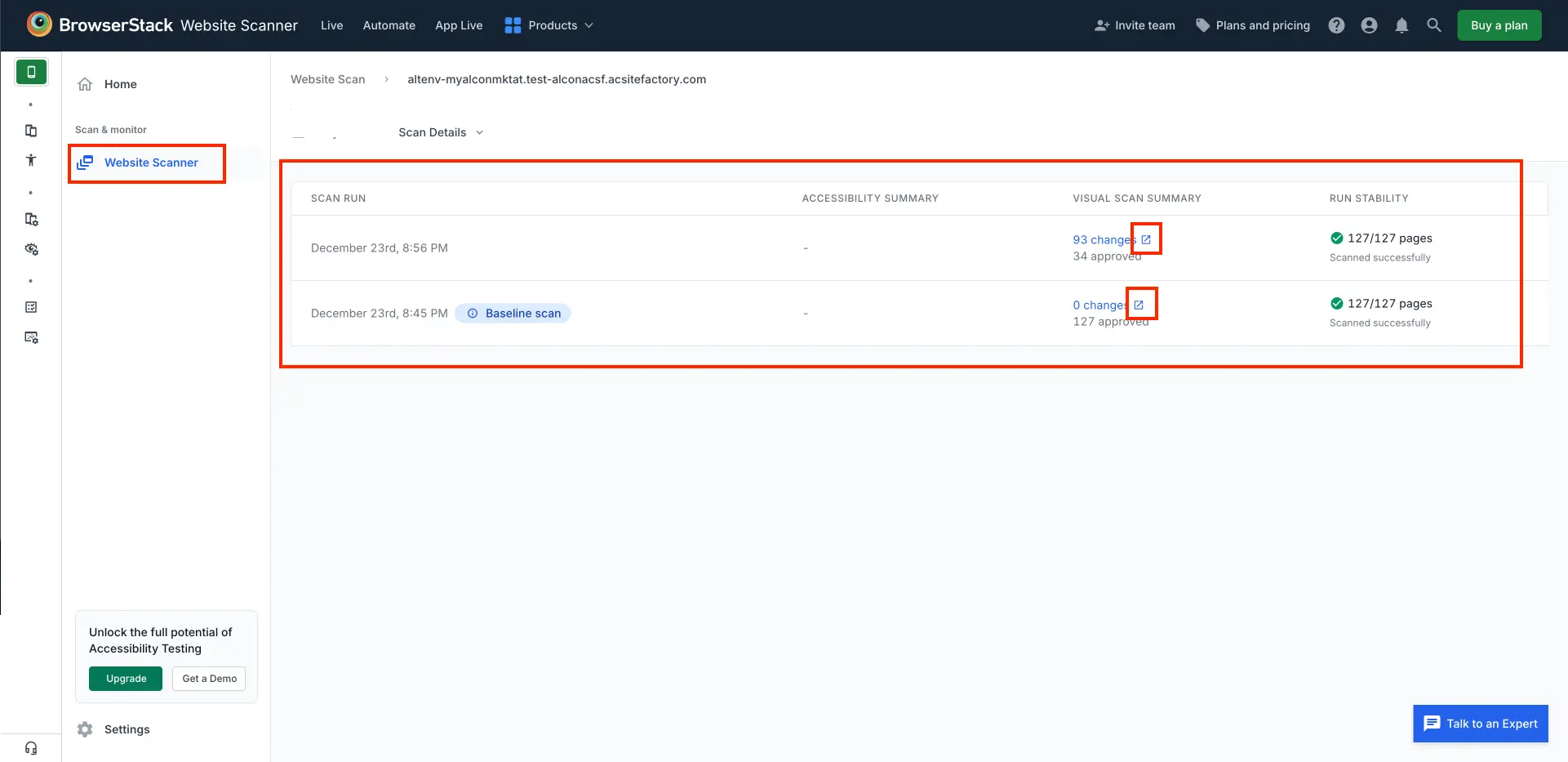Click the Website Scanner stacked-windows icon
The image size is (1568, 762).
tap(85, 163)
